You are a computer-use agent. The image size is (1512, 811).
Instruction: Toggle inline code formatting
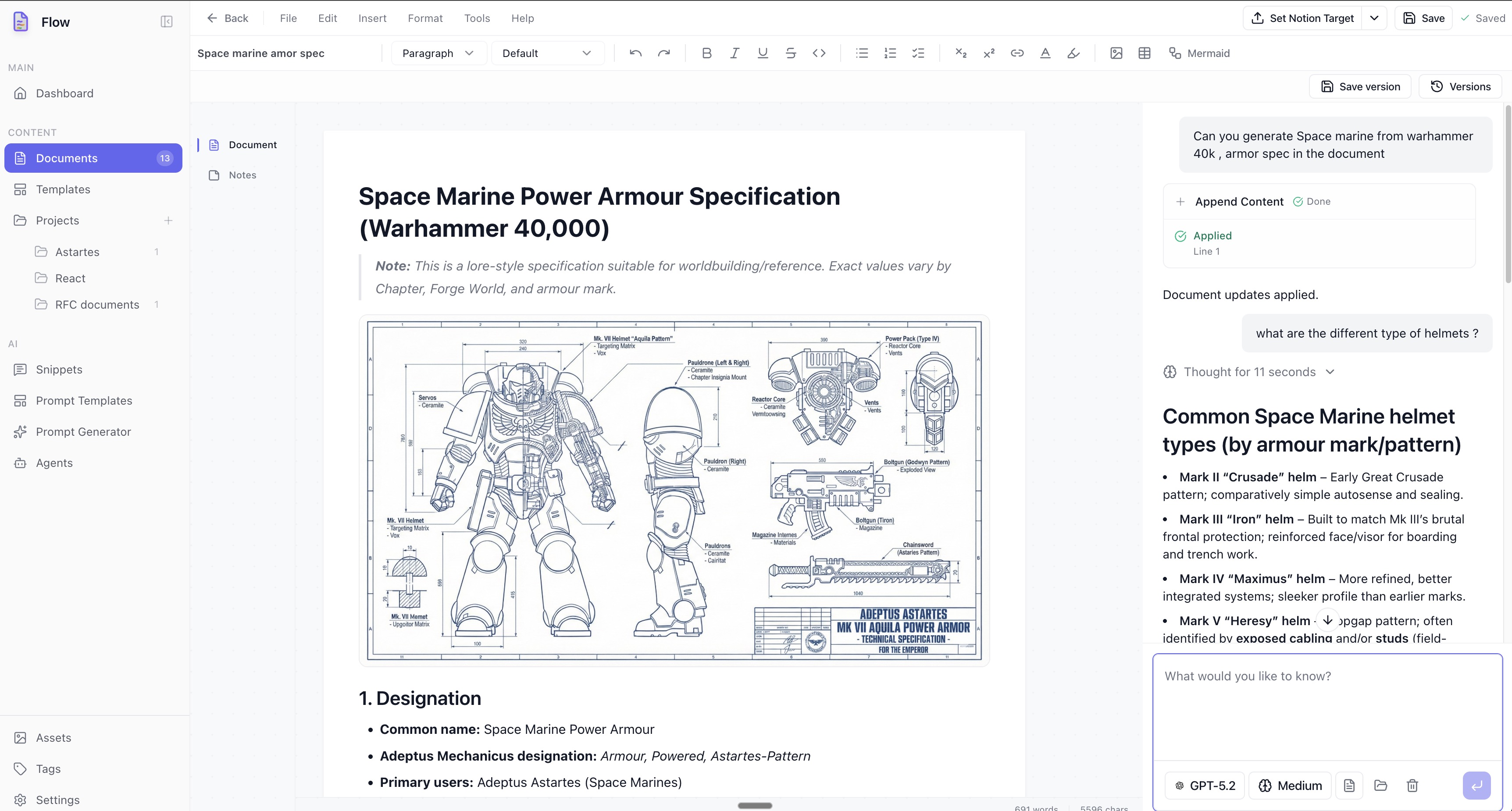819,53
